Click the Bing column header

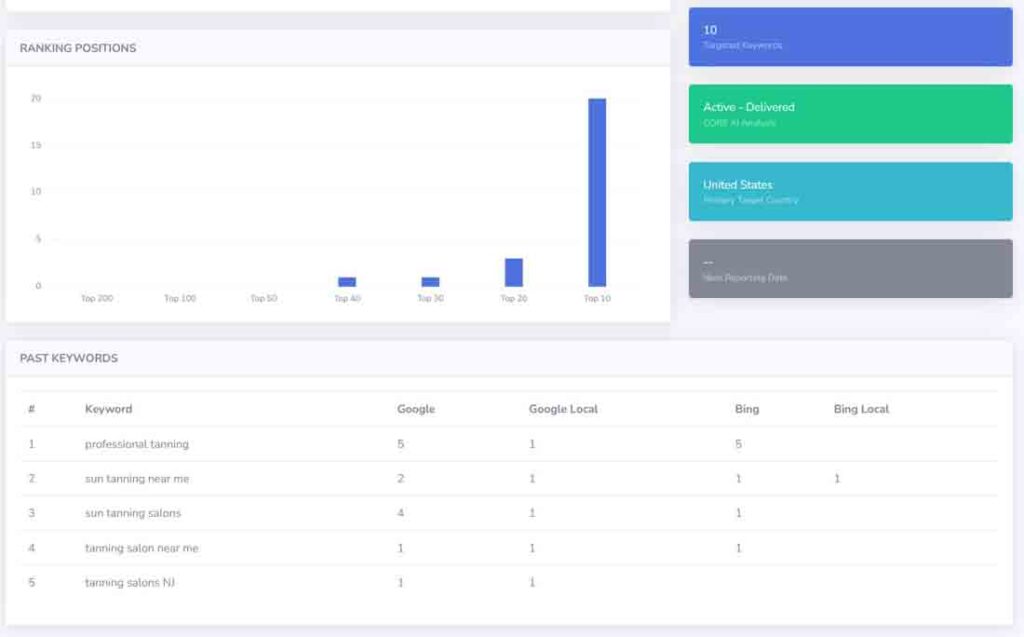(746, 409)
